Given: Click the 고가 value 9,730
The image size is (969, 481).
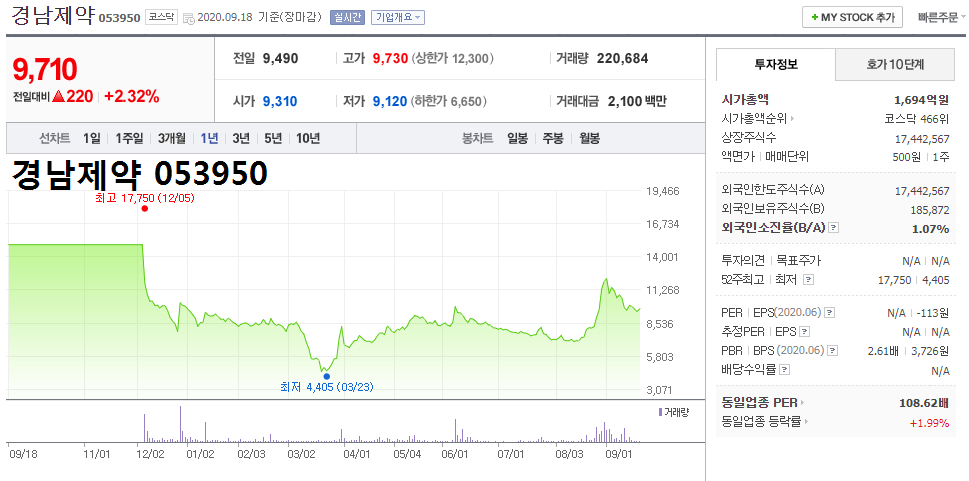Looking at the screenshot, I should pyautogui.click(x=390, y=59).
